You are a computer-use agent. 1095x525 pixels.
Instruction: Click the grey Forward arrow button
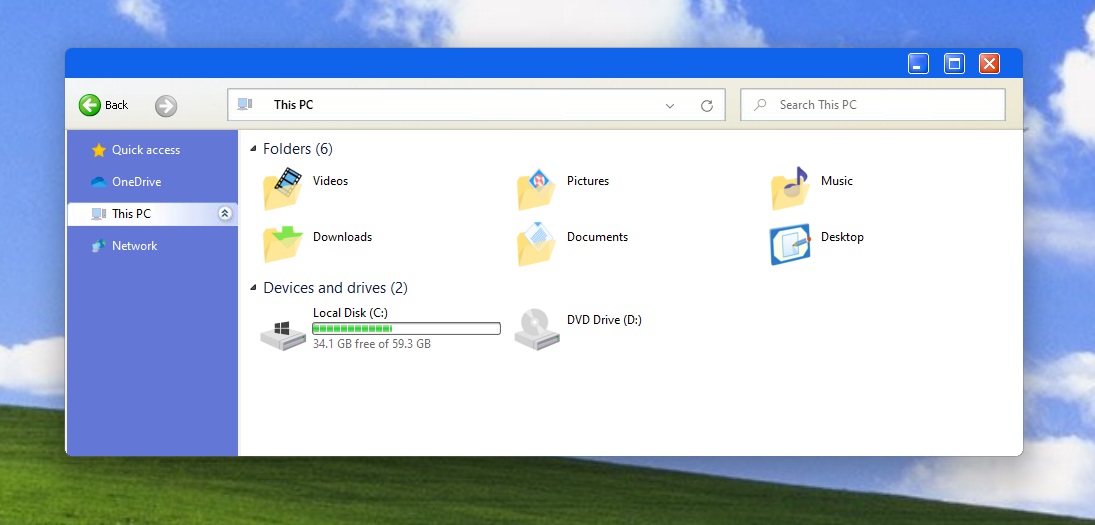coord(166,105)
